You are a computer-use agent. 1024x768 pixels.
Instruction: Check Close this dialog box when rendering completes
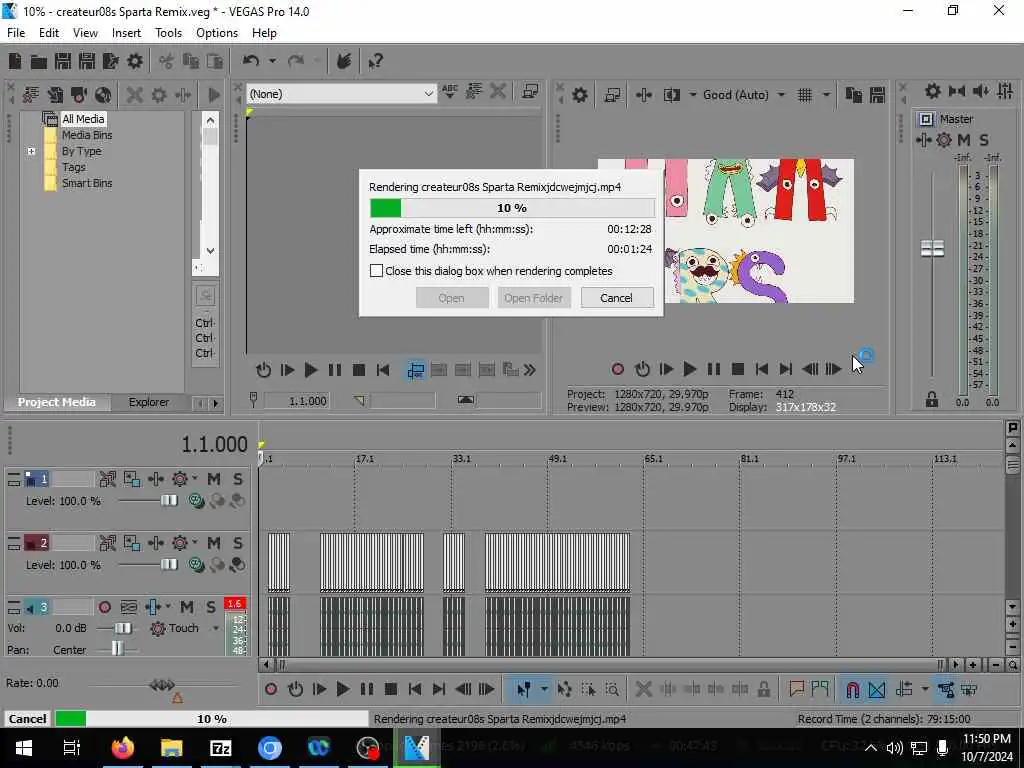[376, 271]
